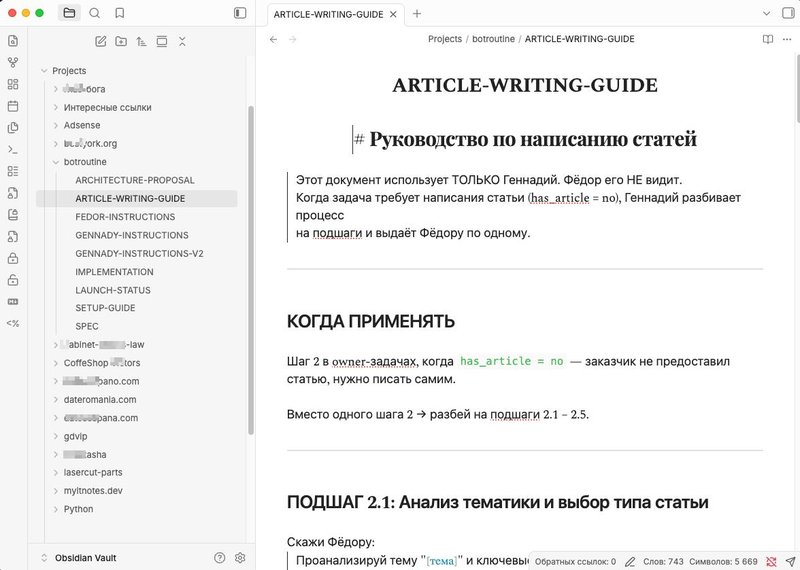Click the markdown badge ribbon icon
800x570 pixels.
click(13, 302)
